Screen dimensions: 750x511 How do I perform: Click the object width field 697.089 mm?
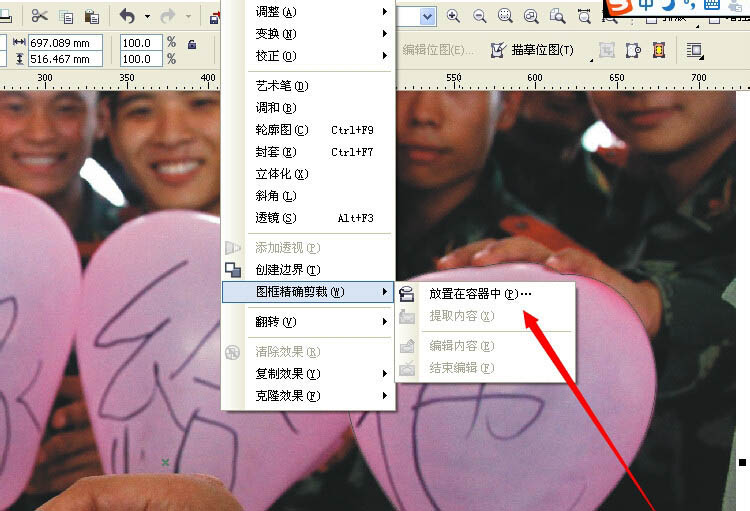65,43
